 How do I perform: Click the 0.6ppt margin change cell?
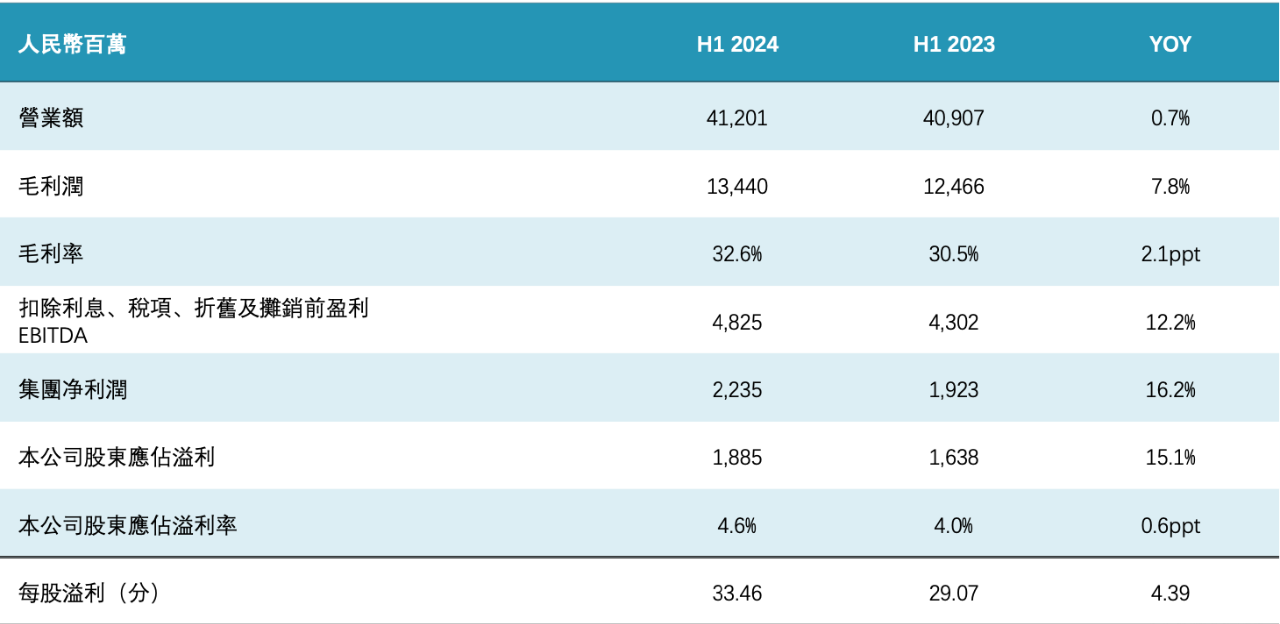[x=1170, y=526]
